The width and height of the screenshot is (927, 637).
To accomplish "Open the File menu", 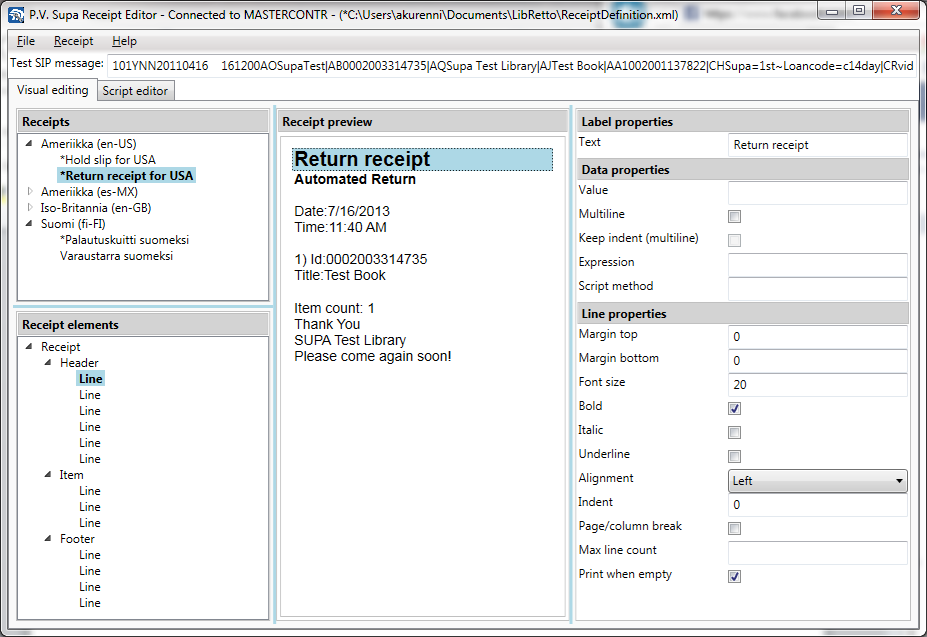I will [26, 41].
